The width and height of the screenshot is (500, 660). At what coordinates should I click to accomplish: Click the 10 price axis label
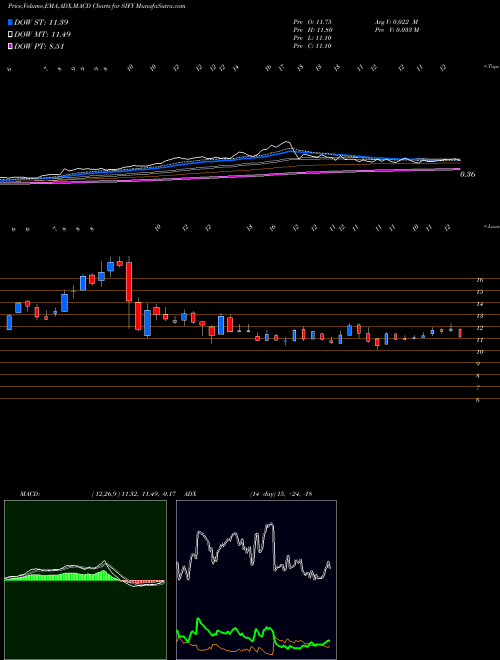coord(479,351)
